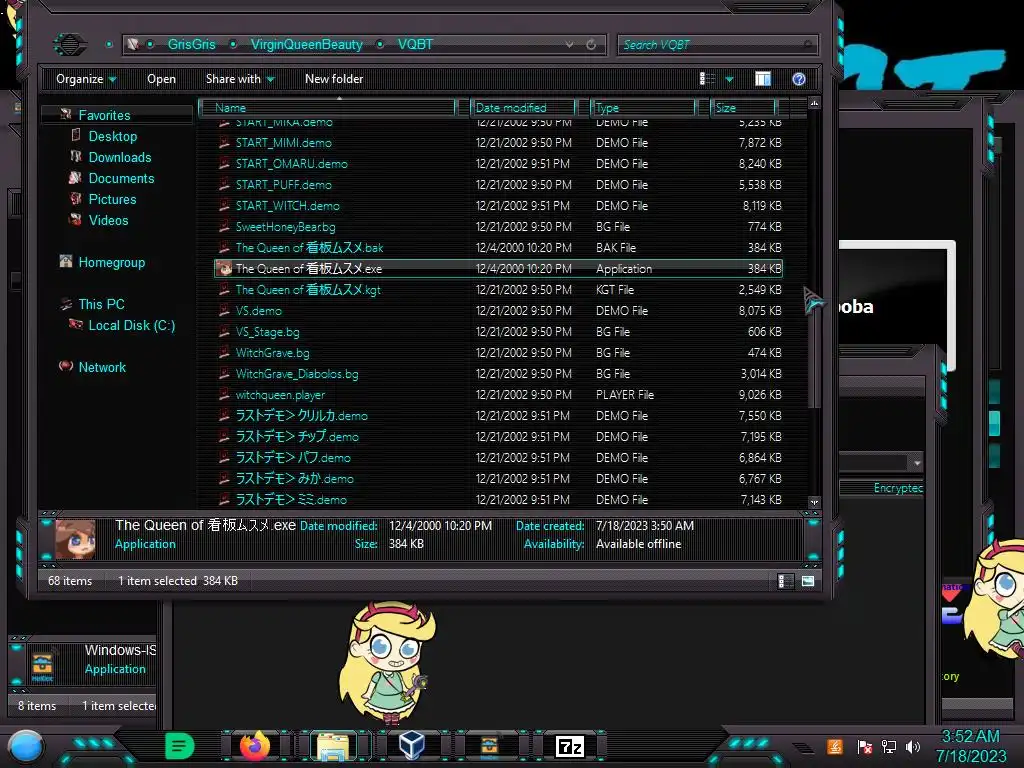Screen dimensions: 1024x768
Task: Refresh the folder with the reload icon
Action: [x=591, y=44]
